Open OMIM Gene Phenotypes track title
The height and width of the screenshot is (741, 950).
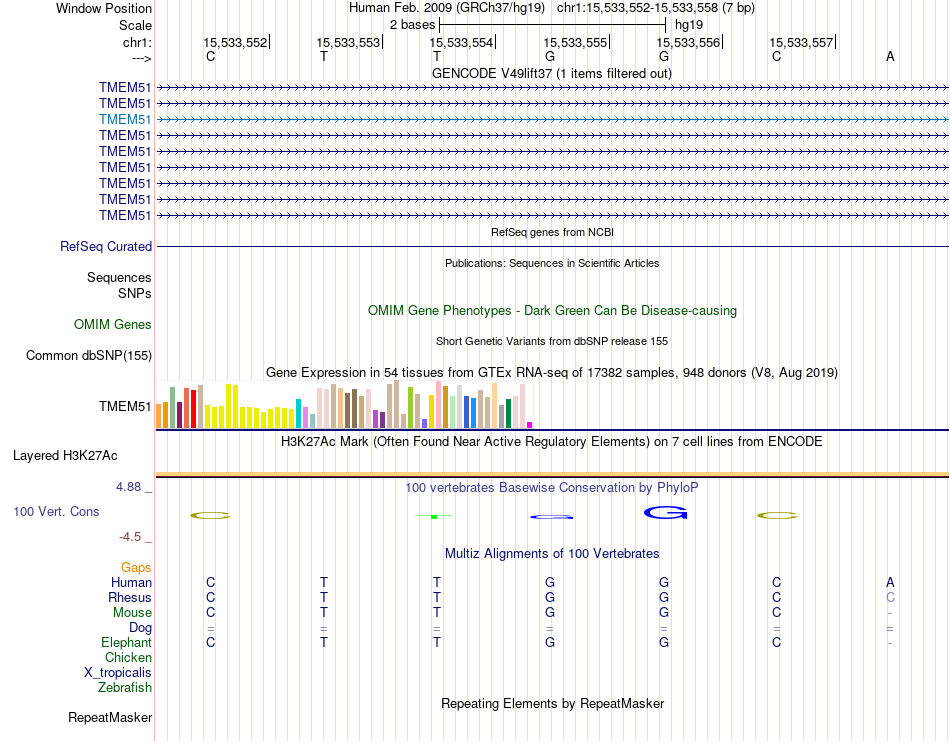[552, 310]
